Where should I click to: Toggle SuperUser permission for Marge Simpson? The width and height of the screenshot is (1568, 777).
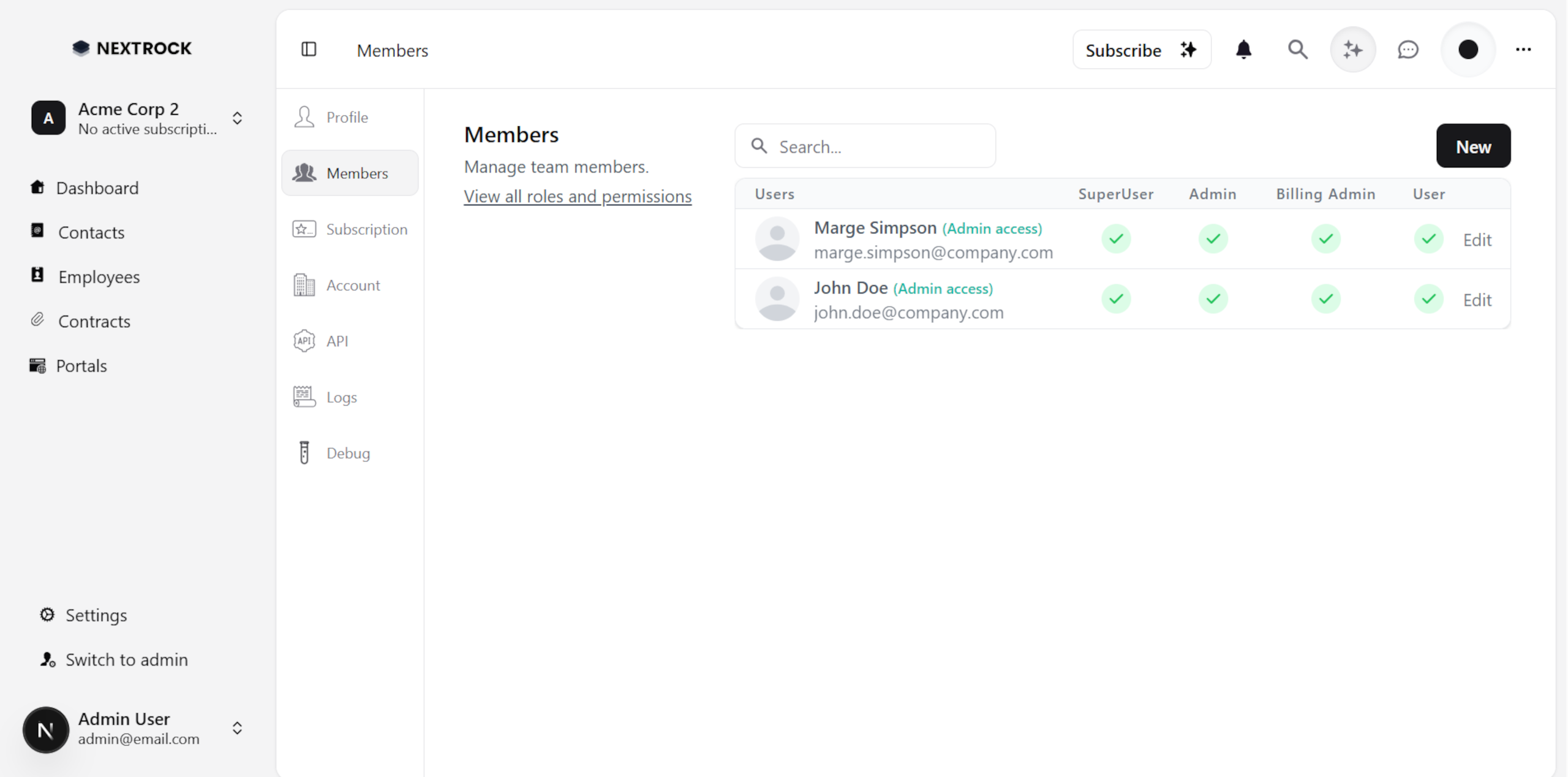[1115, 239]
